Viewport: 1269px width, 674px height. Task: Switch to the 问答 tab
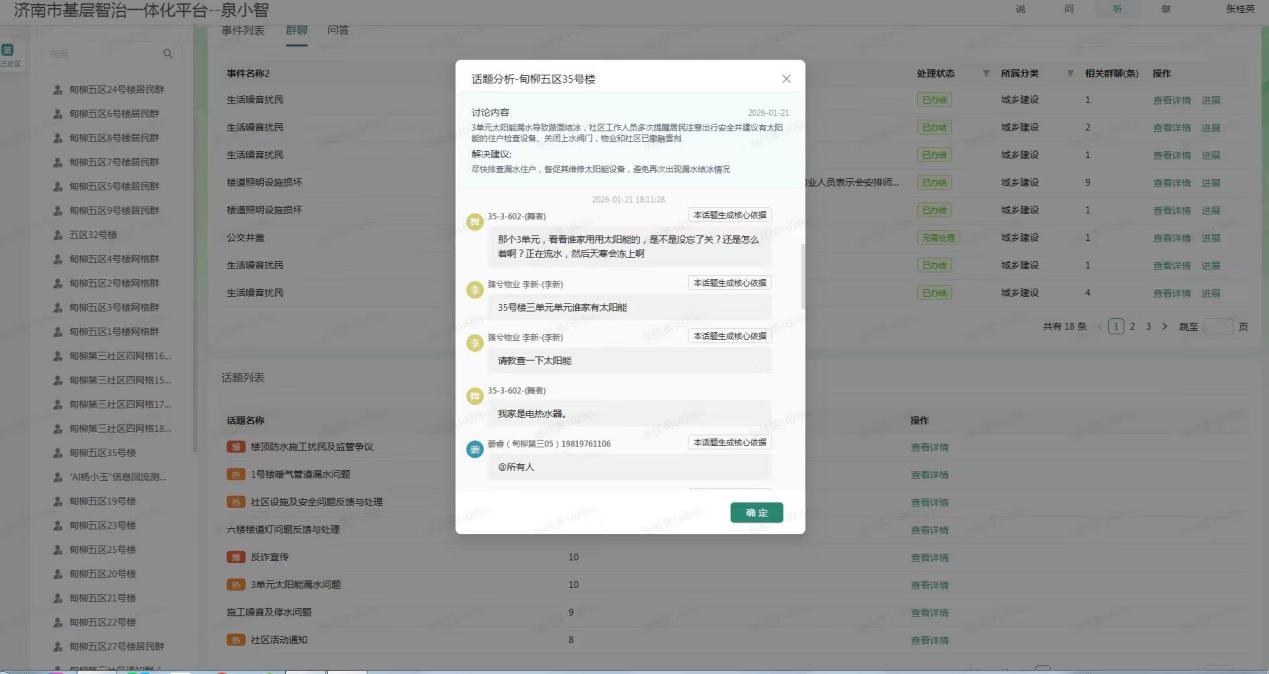pyautogui.click(x=338, y=31)
